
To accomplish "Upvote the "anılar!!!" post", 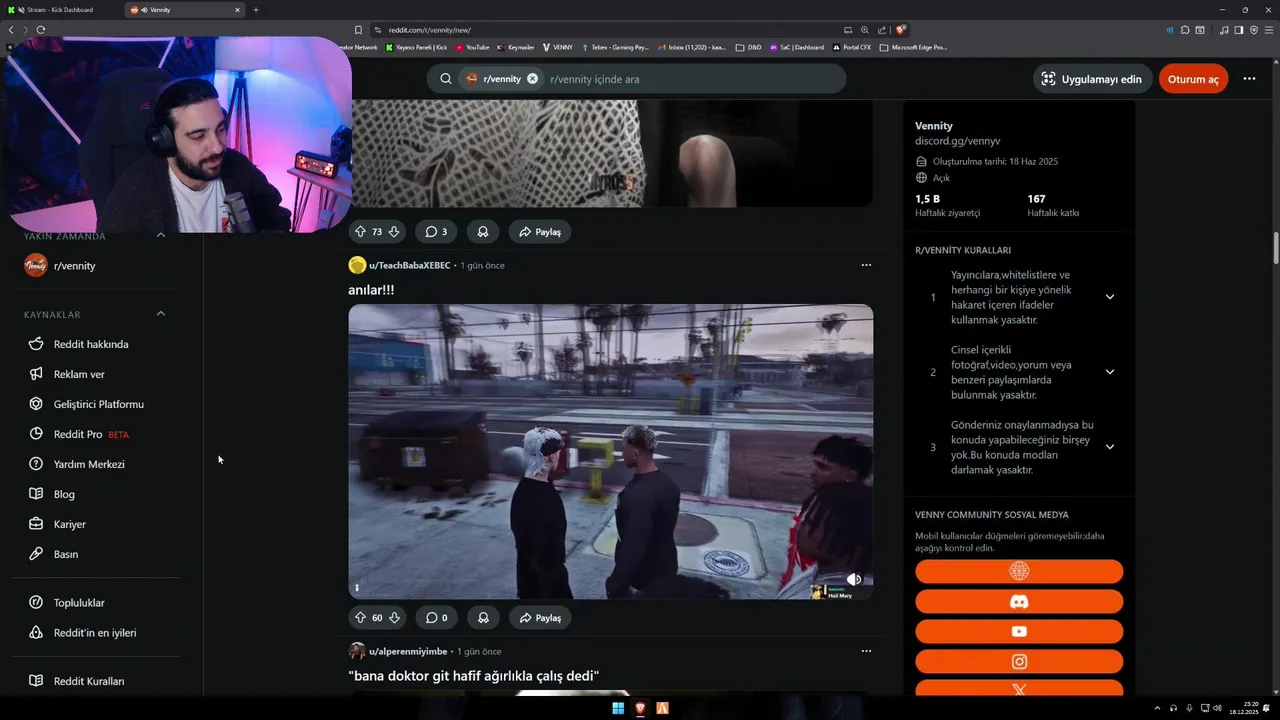I will pos(361,618).
